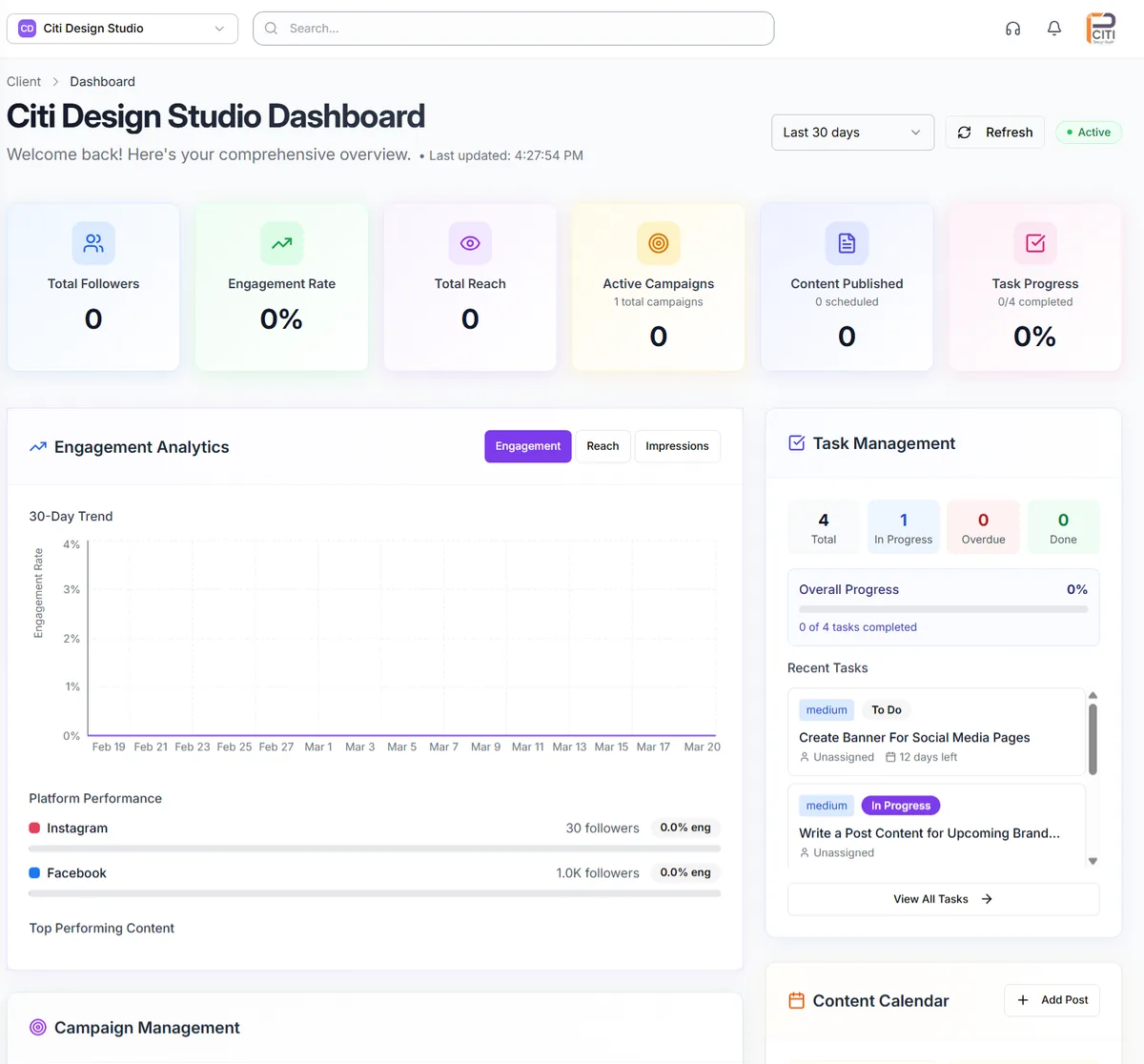Open the Citi profile logo avatar
This screenshot has height=1064, width=1144.
point(1102,29)
